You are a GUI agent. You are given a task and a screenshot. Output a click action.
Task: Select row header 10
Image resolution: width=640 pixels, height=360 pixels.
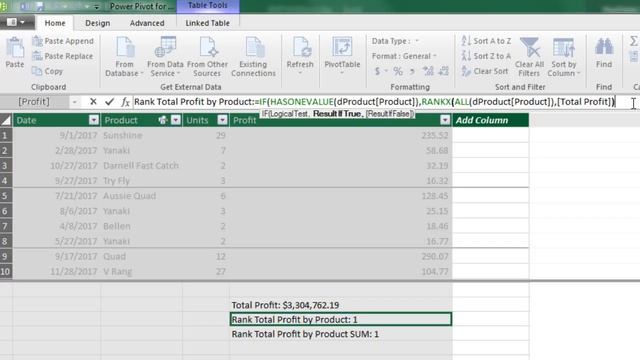click(6, 271)
